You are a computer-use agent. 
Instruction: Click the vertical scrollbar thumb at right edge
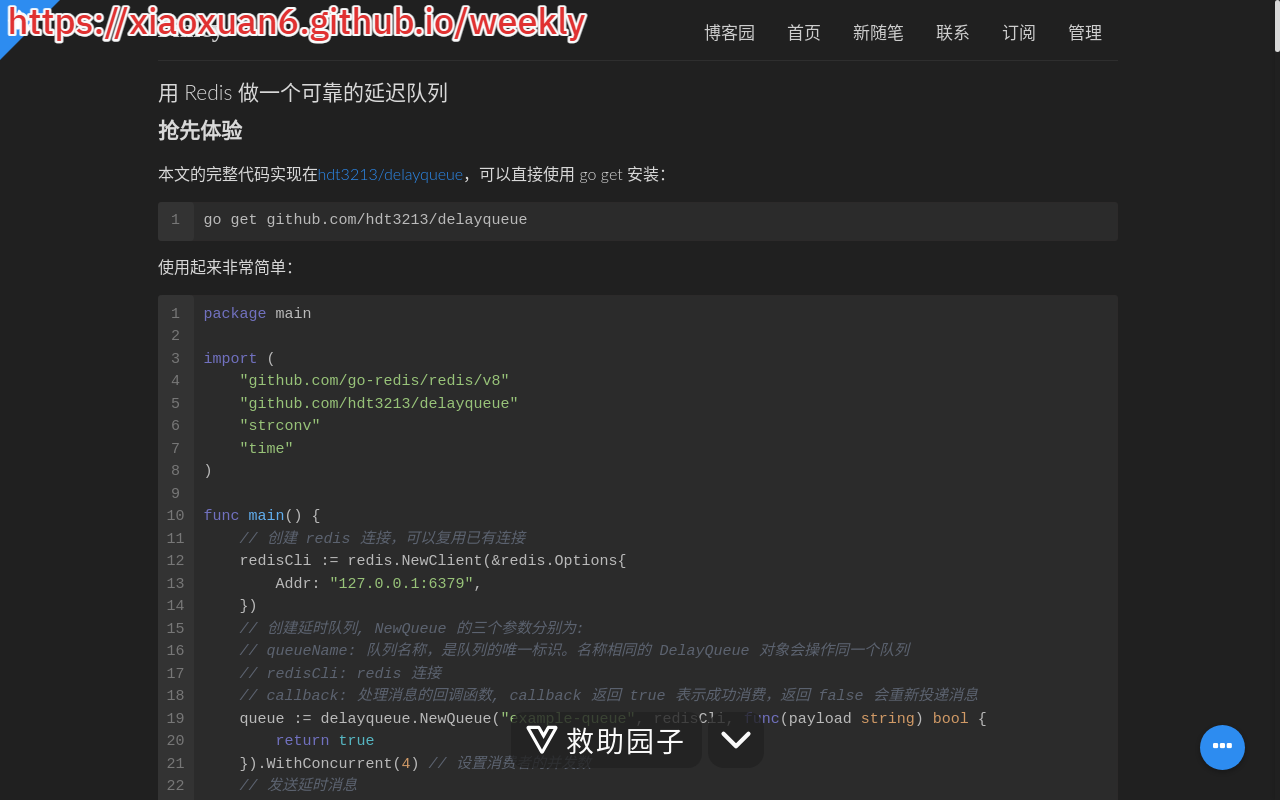[x=1277, y=25]
